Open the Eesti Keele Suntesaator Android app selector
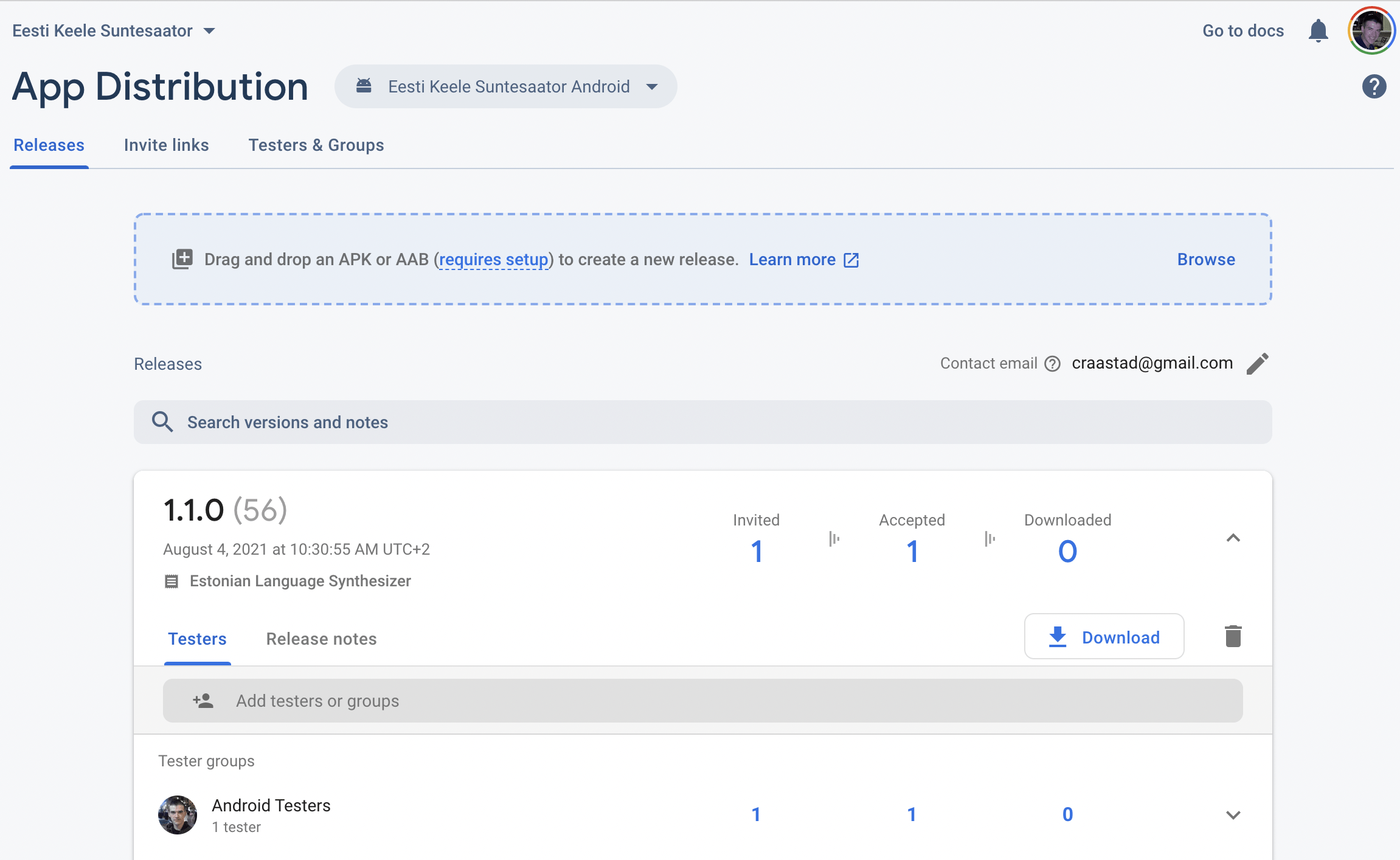1400x860 pixels. tap(505, 86)
